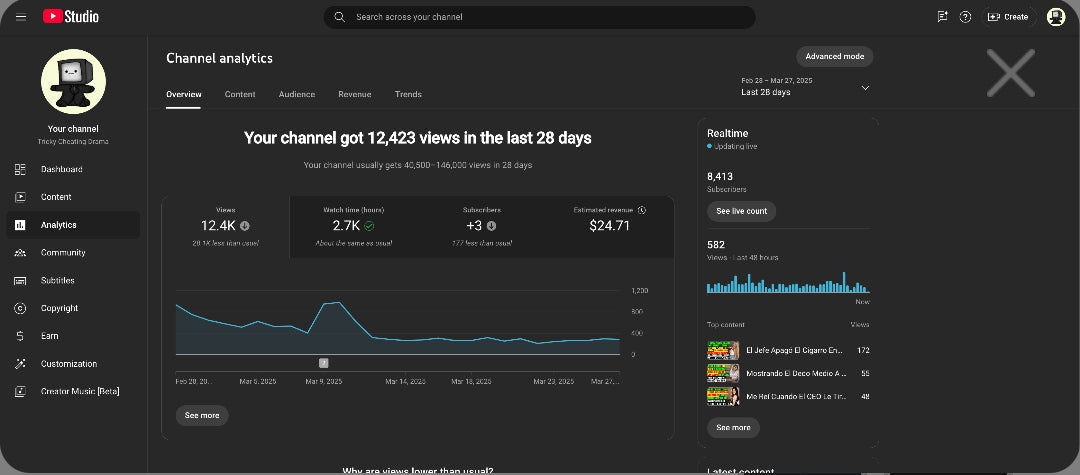The image size is (1080, 475).
Task: Open Dashboard from the sidebar
Action: (61, 169)
